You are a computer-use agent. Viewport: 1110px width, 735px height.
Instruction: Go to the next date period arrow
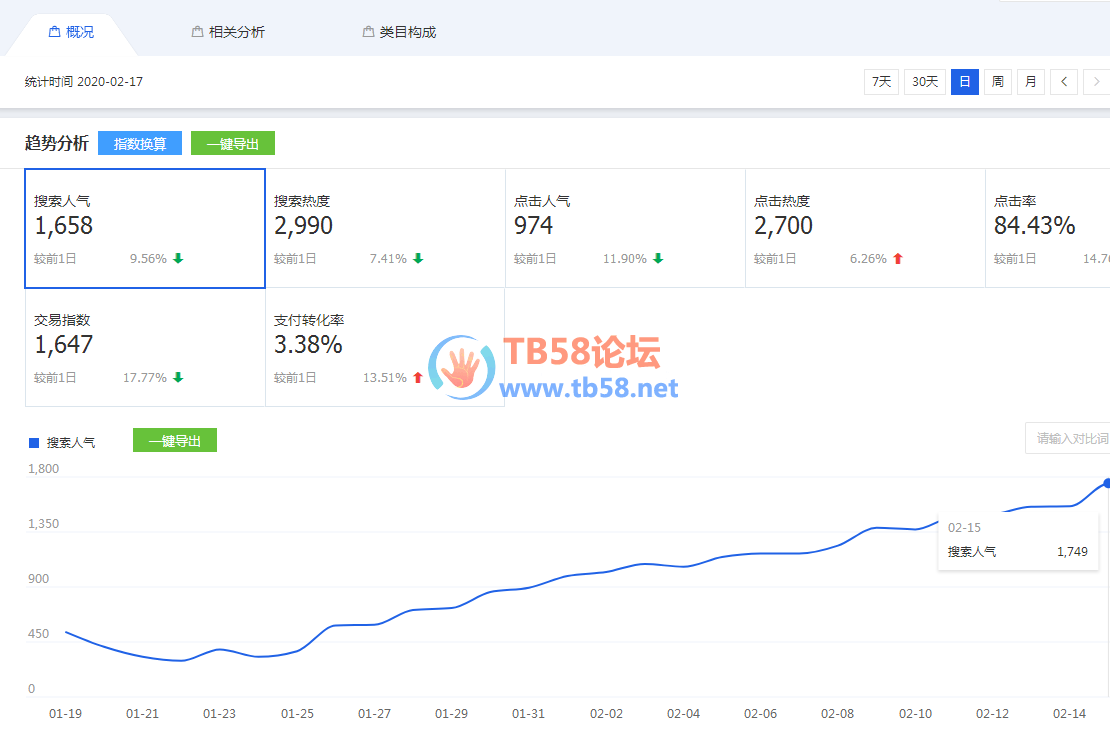[1097, 81]
